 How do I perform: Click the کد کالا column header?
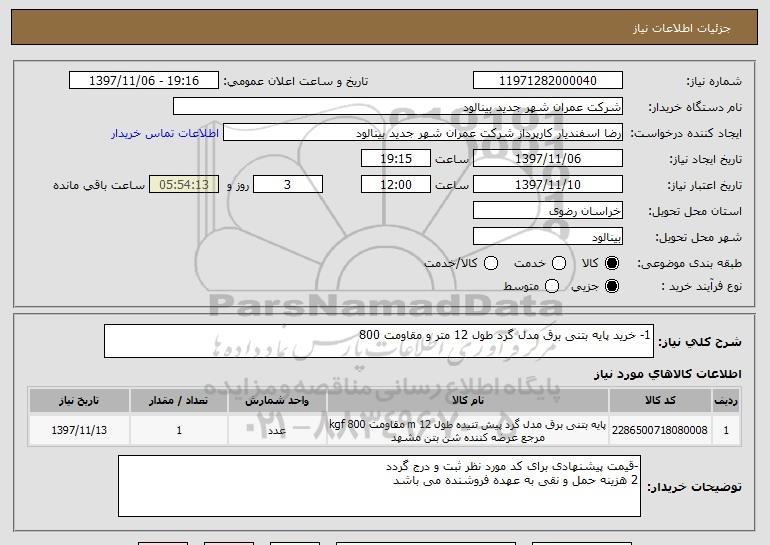[660, 401]
